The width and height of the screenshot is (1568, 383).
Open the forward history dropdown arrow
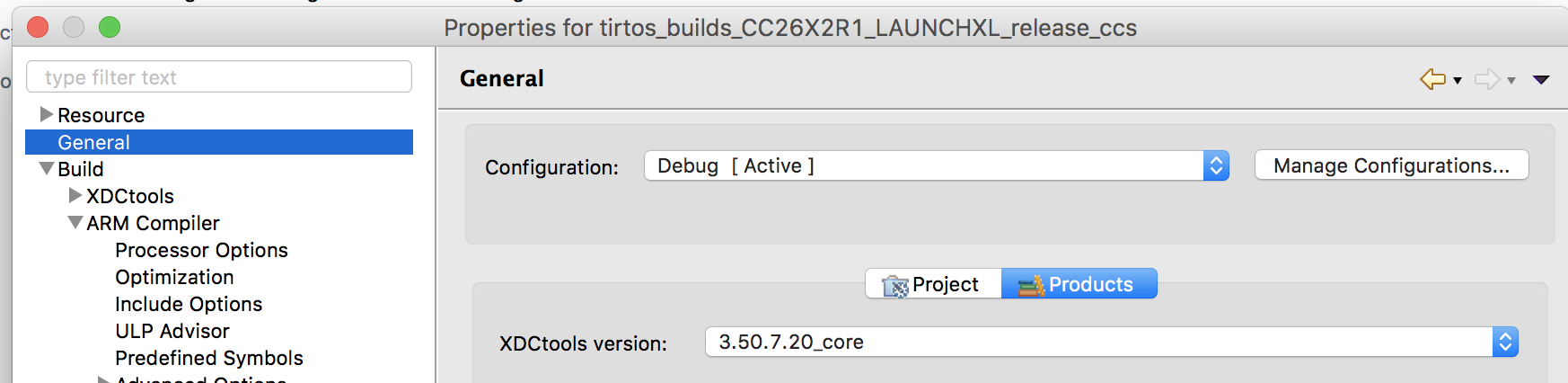click(1511, 80)
